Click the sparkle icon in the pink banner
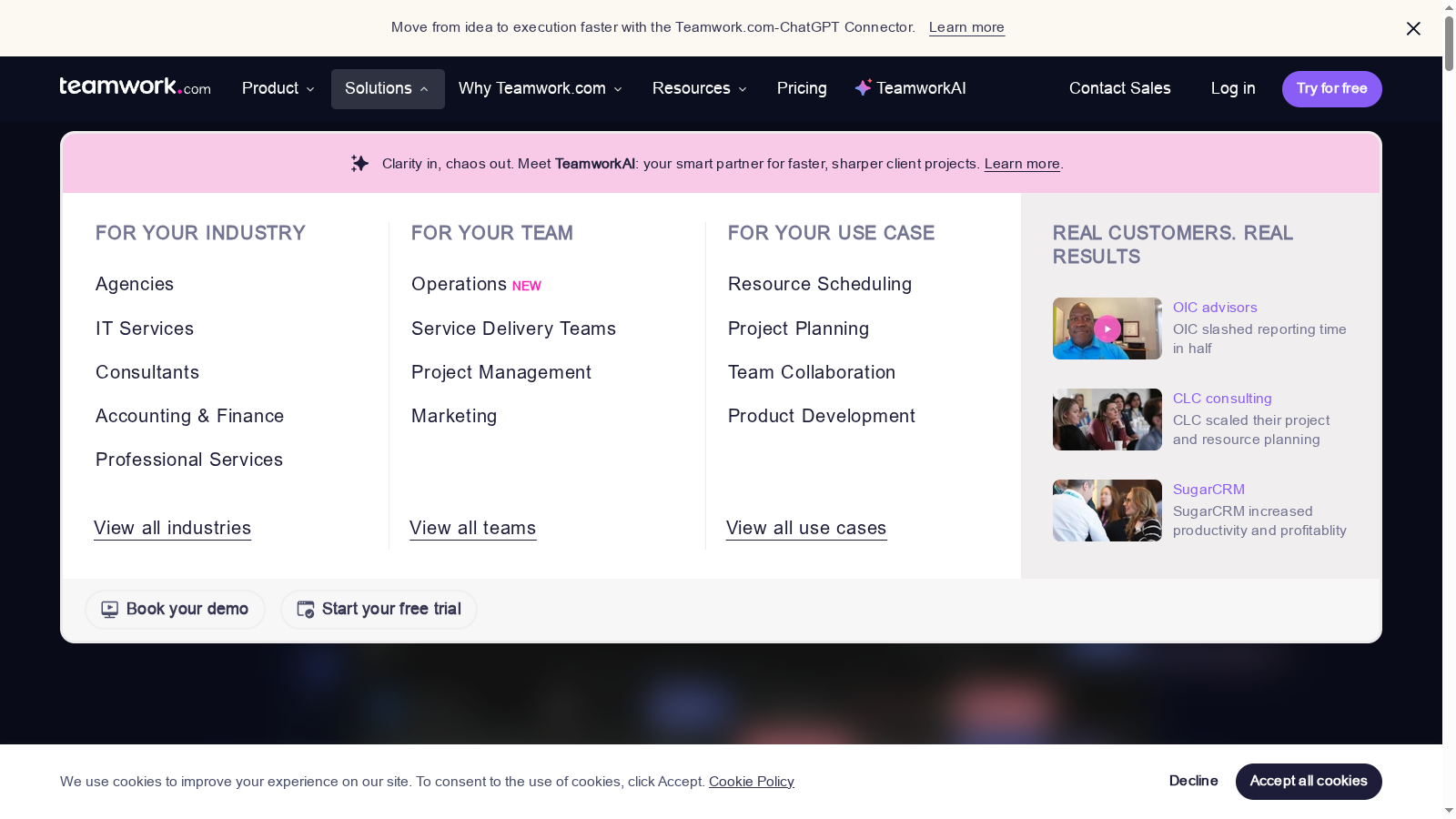1456x819 pixels. point(359,163)
